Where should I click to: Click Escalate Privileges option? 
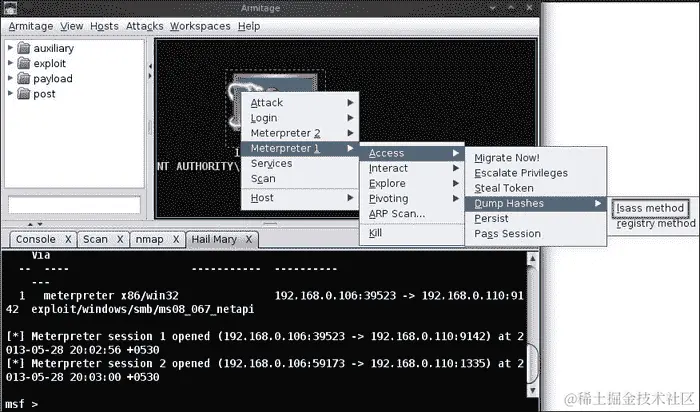536,173
